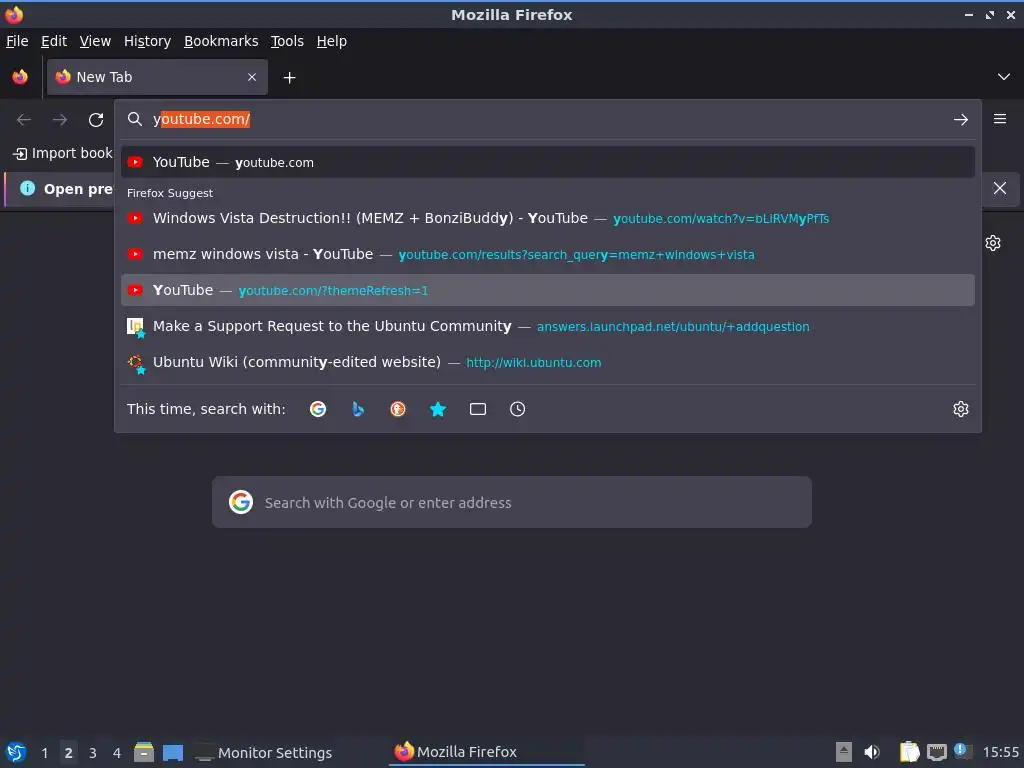
Task: Click the Google logo in page search box
Action: [241, 502]
